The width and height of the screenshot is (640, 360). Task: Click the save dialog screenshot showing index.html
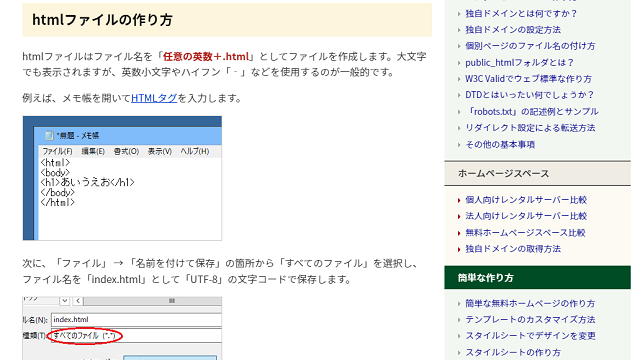click(122, 328)
